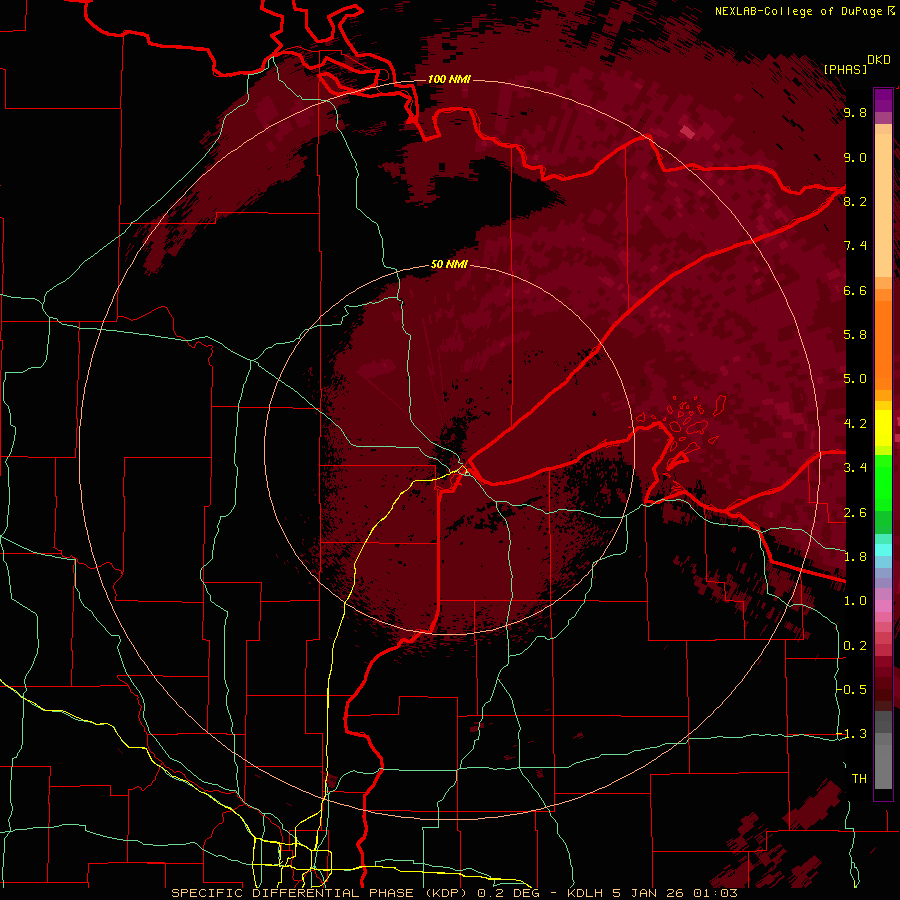
Task: Click the 5.8 value on color scale
Action: [x=855, y=335]
